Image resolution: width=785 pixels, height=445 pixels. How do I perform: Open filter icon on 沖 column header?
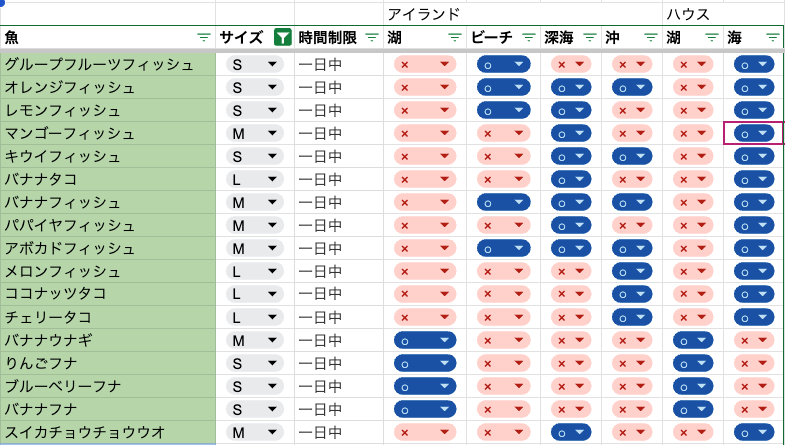(x=651, y=38)
